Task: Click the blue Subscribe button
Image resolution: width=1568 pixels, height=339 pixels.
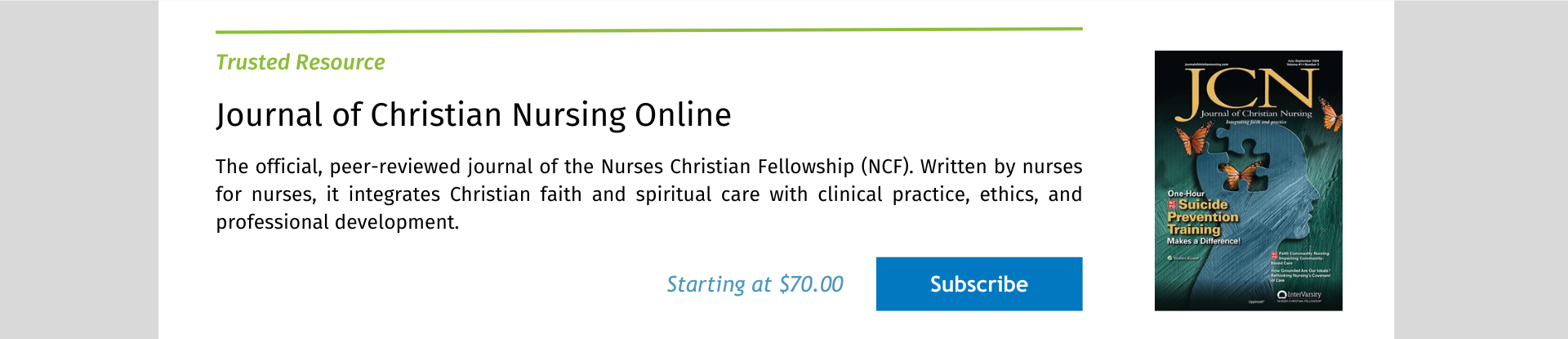Action: 978,284
